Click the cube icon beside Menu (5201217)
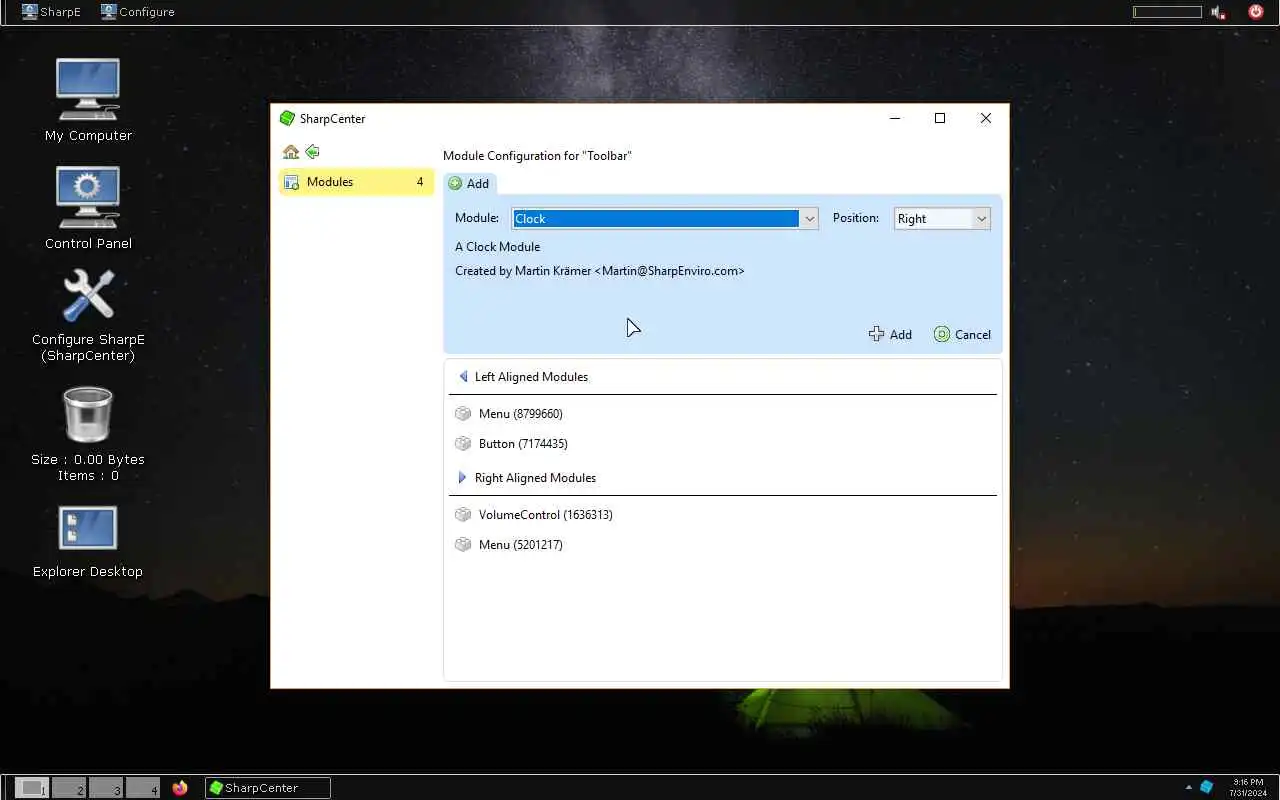The width and height of the screenshot is (1280, 800). pos(463,545)
